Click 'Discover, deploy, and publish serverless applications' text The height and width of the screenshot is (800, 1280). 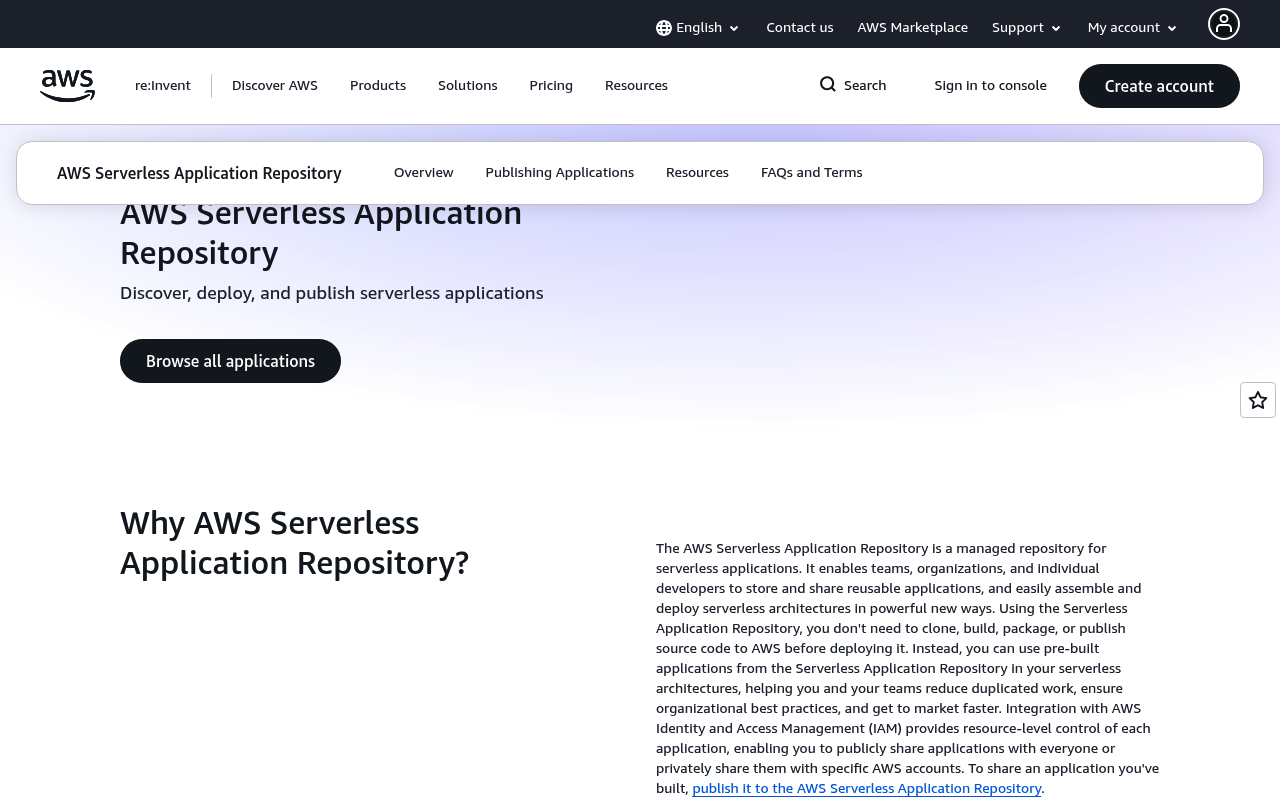[x=332, y=293]
